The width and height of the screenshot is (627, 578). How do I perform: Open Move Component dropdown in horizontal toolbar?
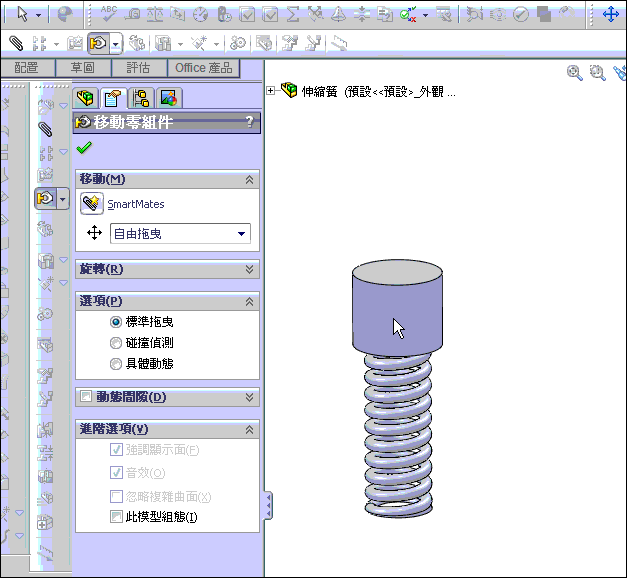(116, 44)
